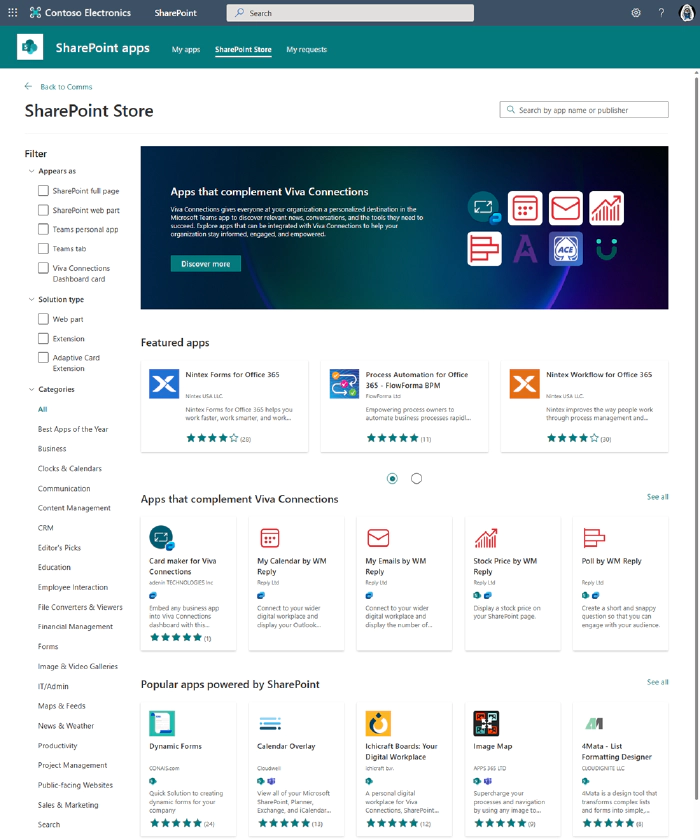Select the Forms category

coord(48,647)
